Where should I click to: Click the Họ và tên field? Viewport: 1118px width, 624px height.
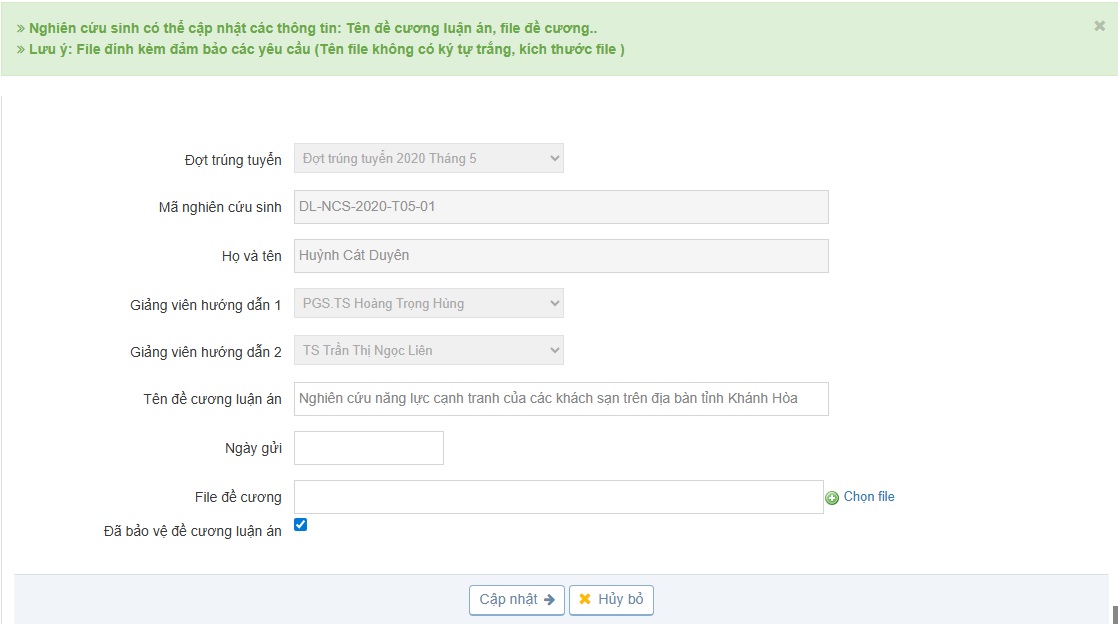coord(560,256)
